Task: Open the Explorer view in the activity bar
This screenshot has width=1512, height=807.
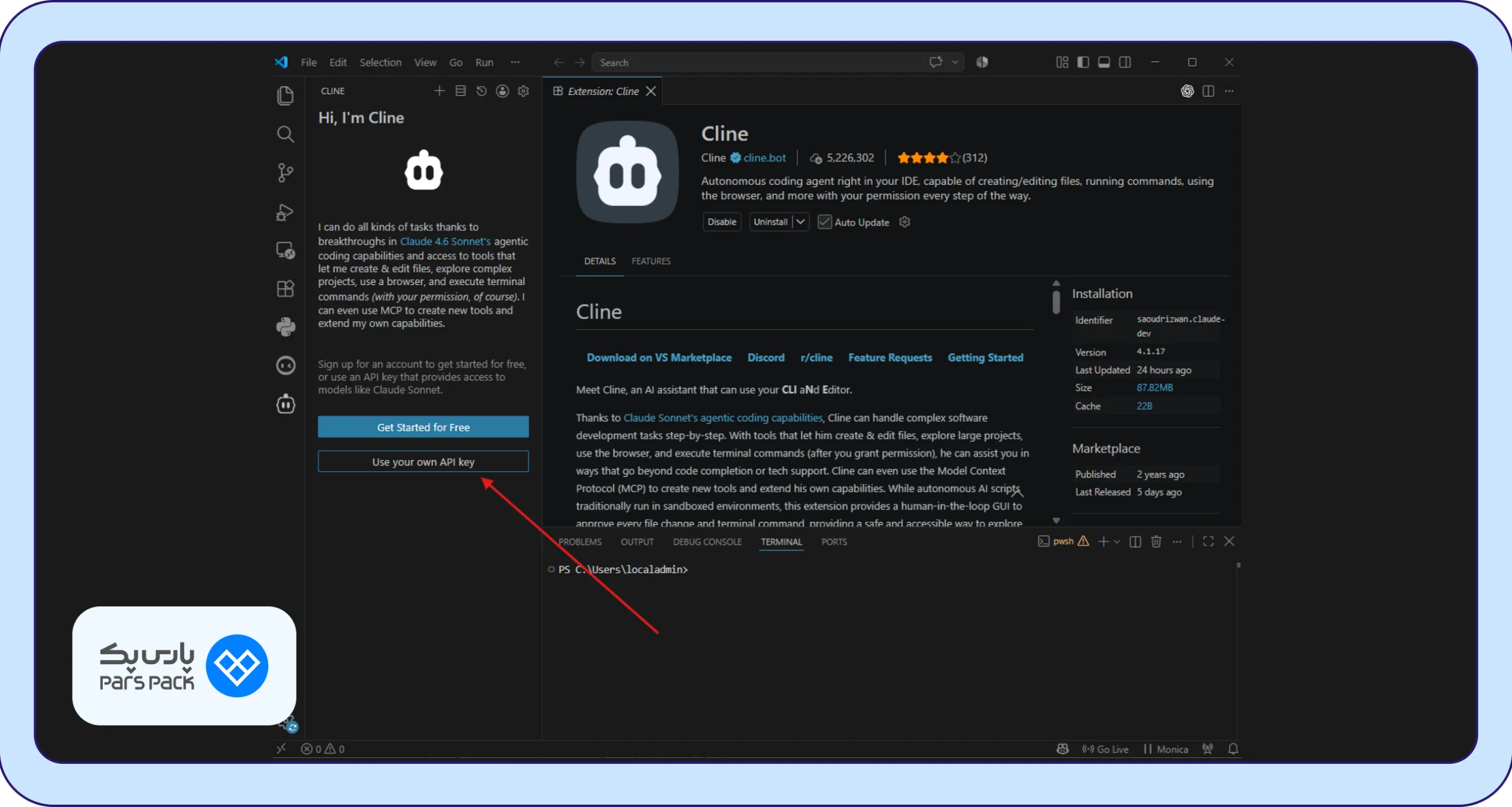Action: click(285, 96)
